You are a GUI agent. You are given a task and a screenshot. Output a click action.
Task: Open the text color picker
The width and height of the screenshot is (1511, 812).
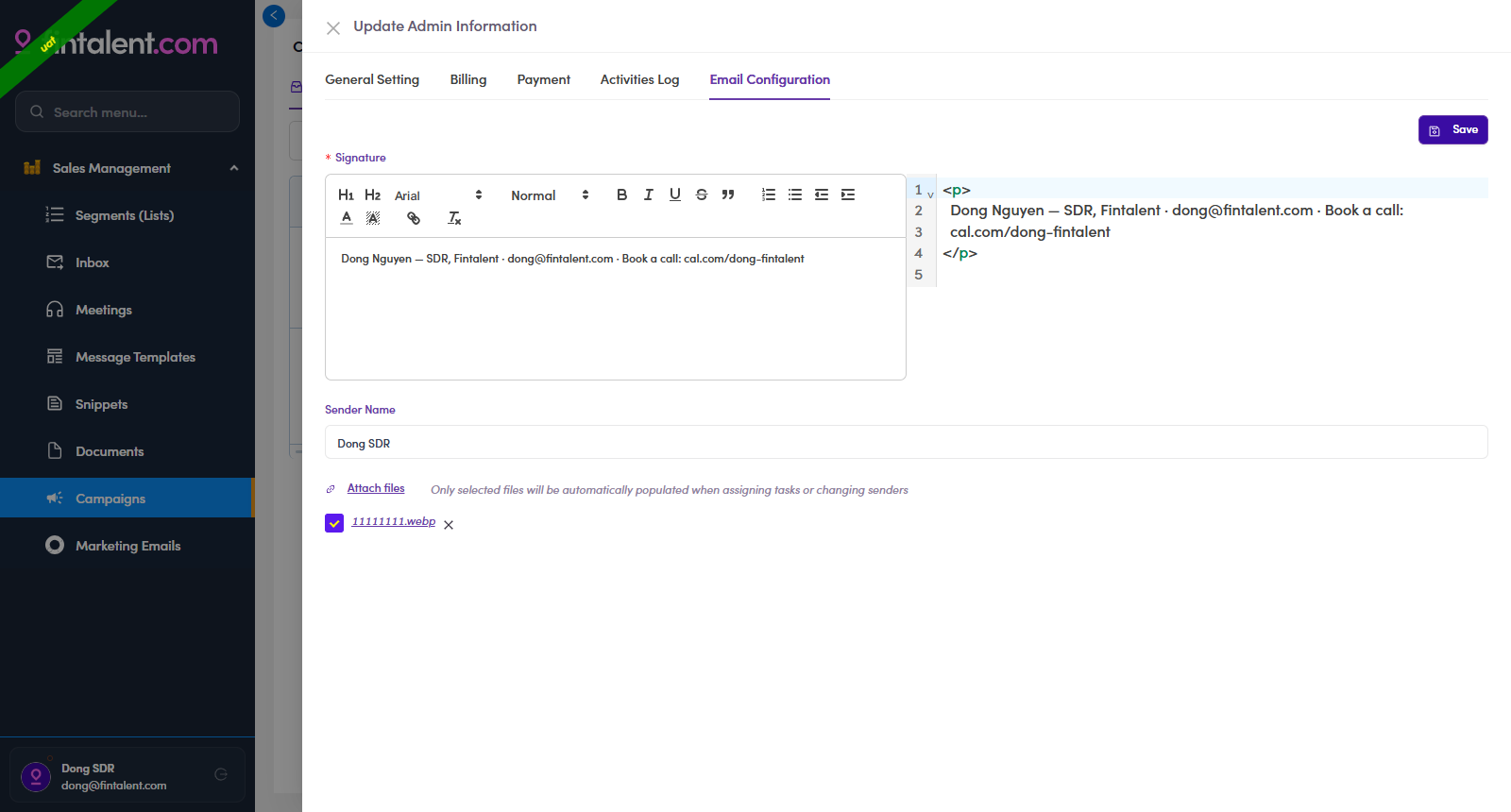coord(347,218)
